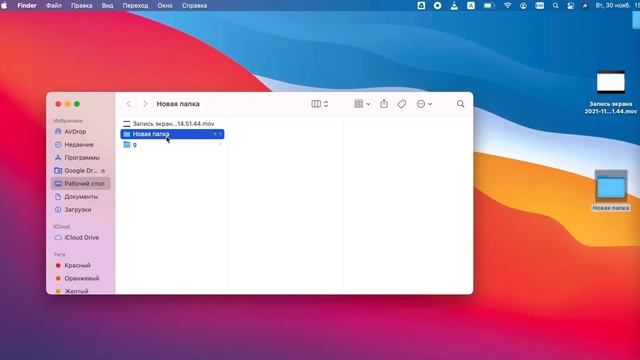Open the Правка menu

click(x=82, y=6)
